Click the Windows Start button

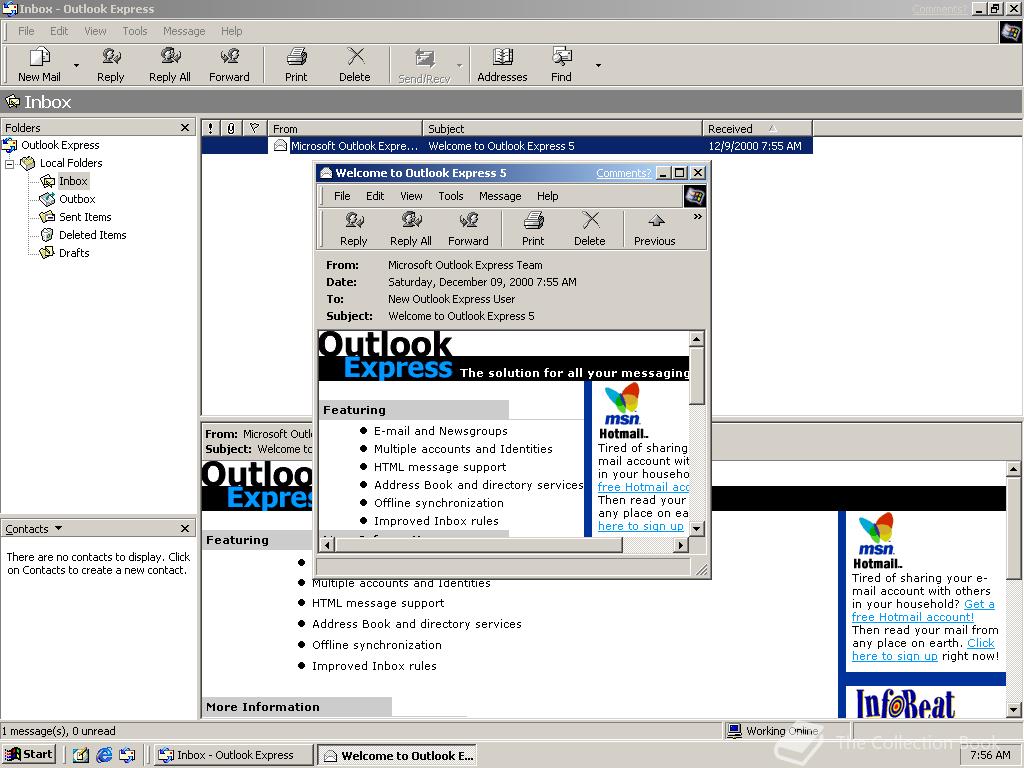pos(29,754)
